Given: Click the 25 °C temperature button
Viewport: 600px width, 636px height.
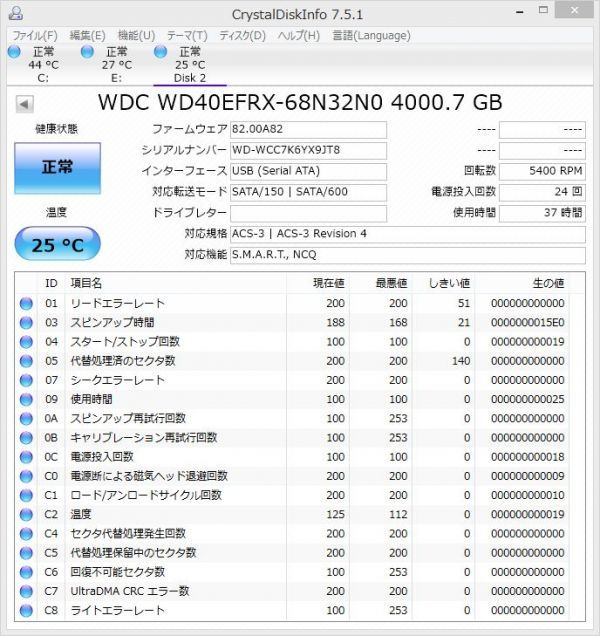Looking at the screenshot, I should tap(58, 244).
